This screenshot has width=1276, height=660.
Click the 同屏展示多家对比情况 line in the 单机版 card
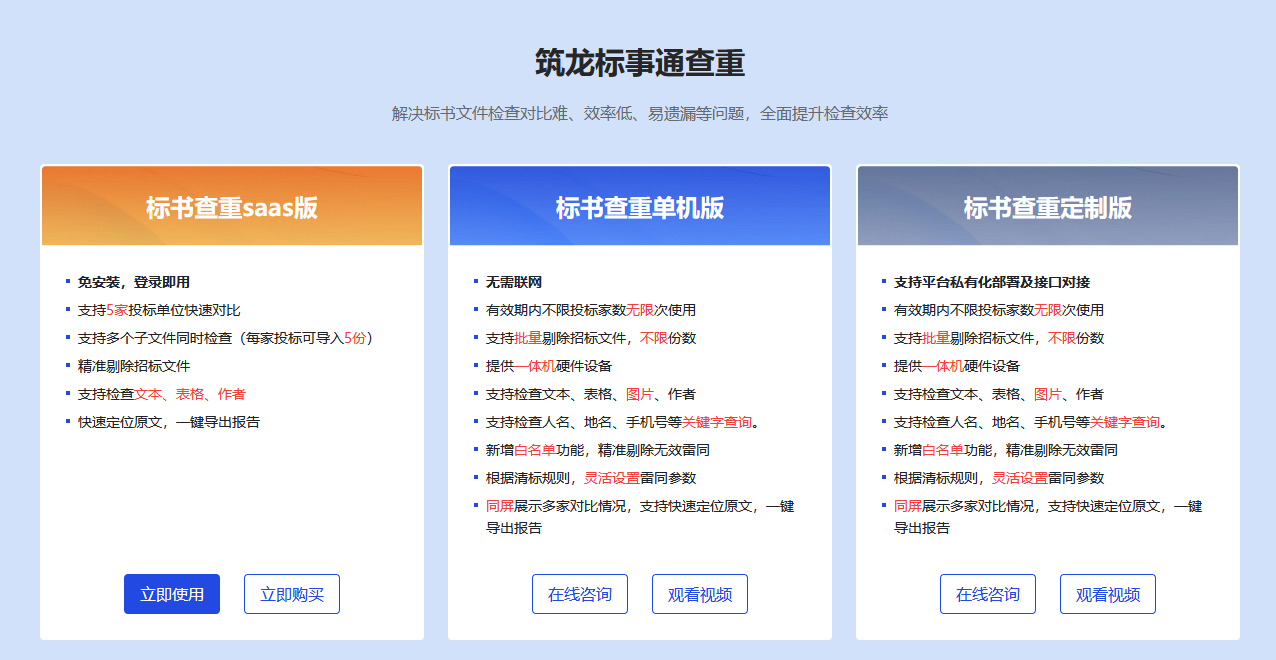tap(640, 517)
